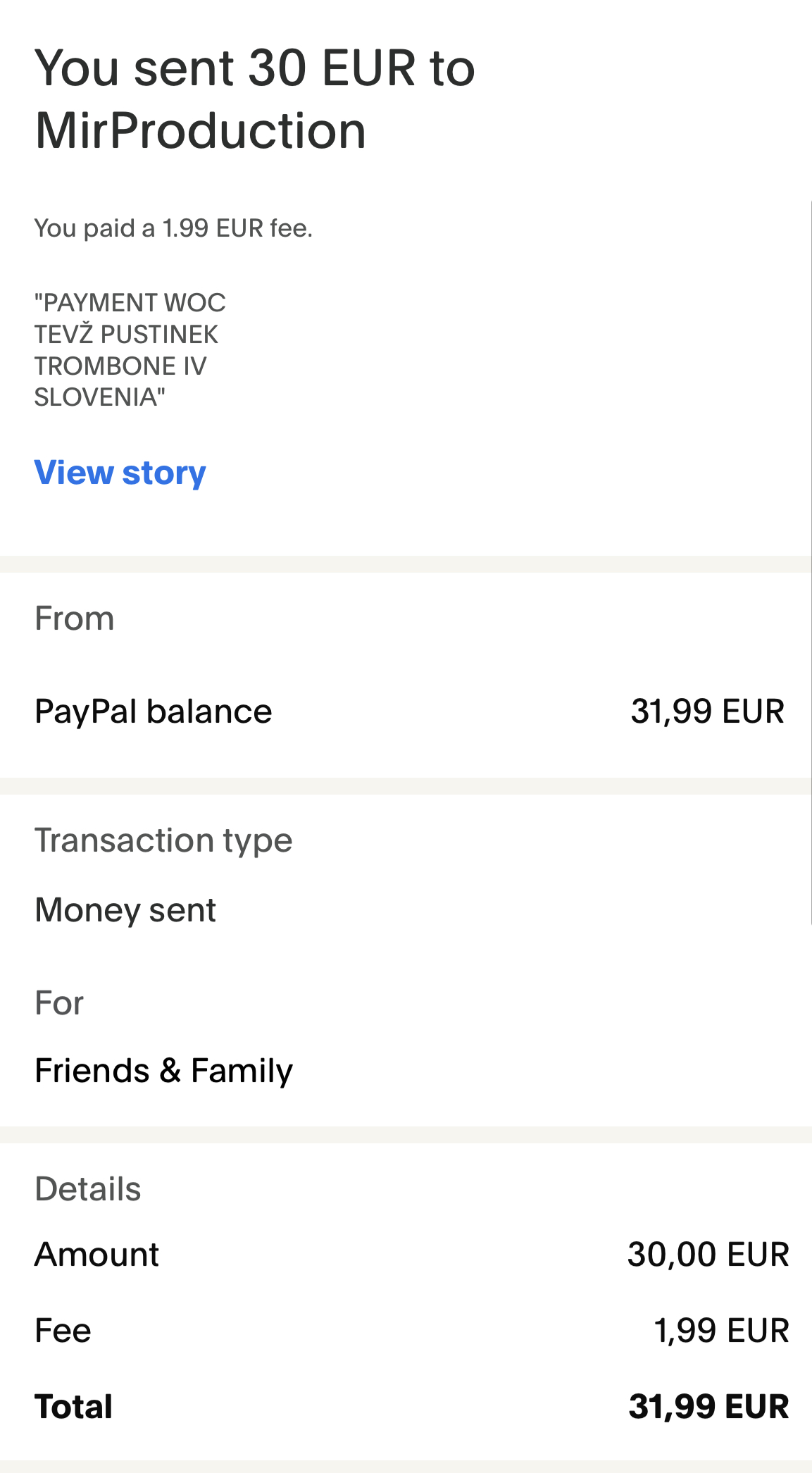
Task: Select the 1,99 EUR fee value
Action: [x=721, y=1331]
